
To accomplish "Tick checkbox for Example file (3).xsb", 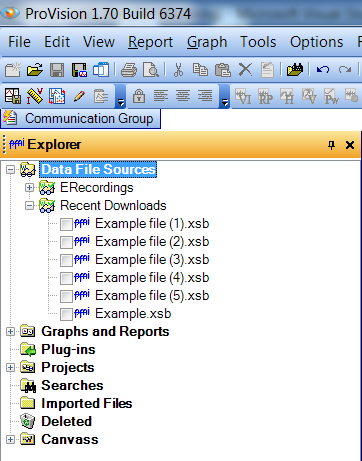I will click(x=66, y=261).
